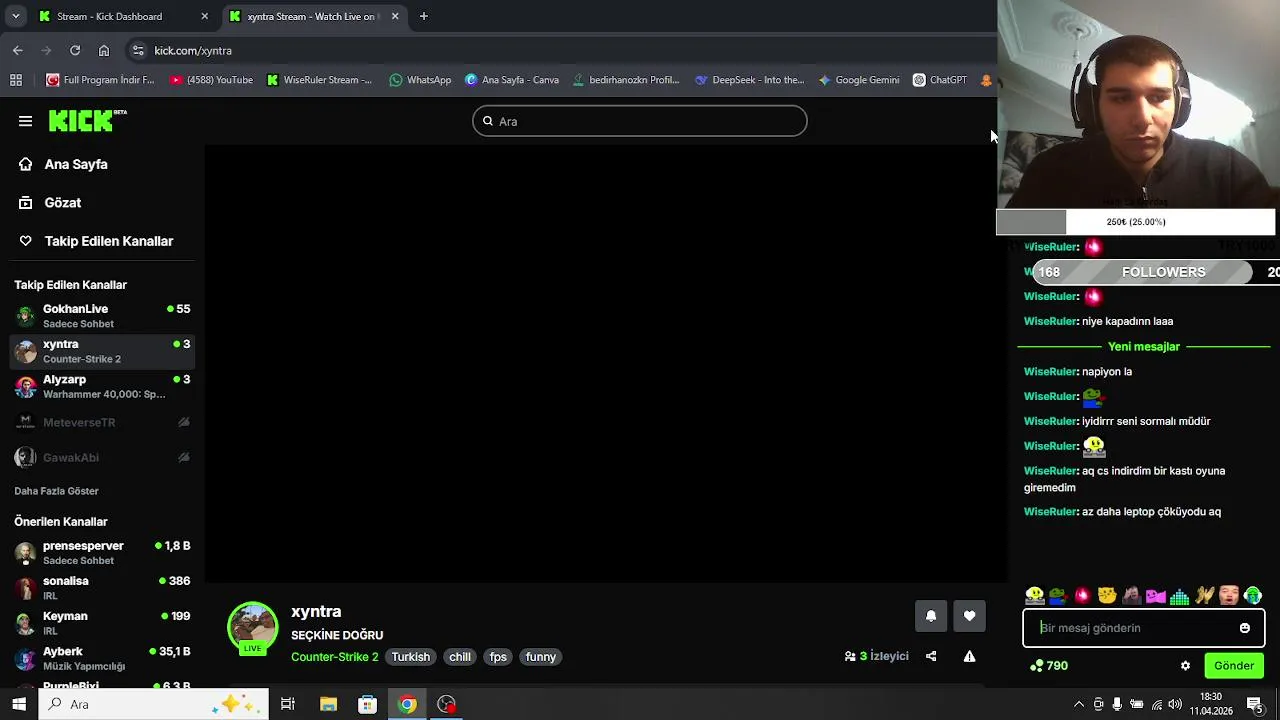
Task: Open sonalisa recommended channel
Action: click(101, 588)
